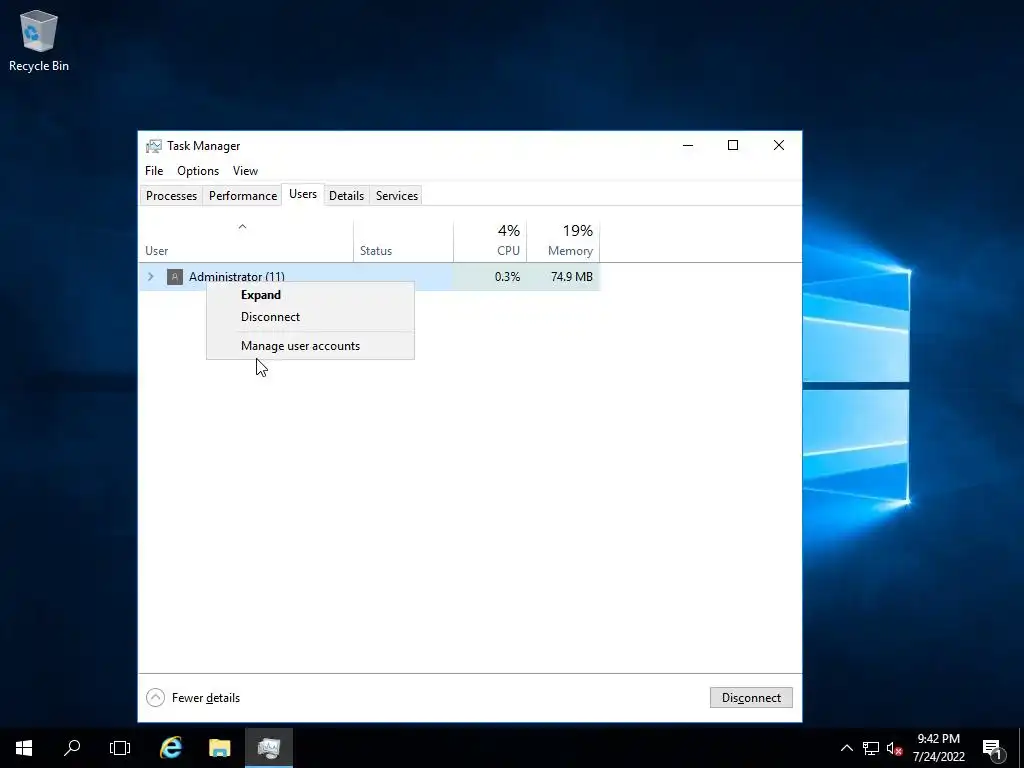Click the Fewer details circle arrow icon

pos(155,697)
